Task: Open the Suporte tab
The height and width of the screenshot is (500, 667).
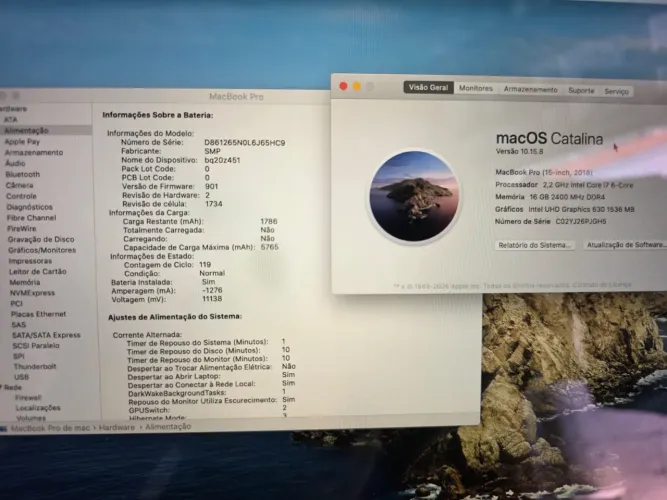Action: [x=581, y=90]
